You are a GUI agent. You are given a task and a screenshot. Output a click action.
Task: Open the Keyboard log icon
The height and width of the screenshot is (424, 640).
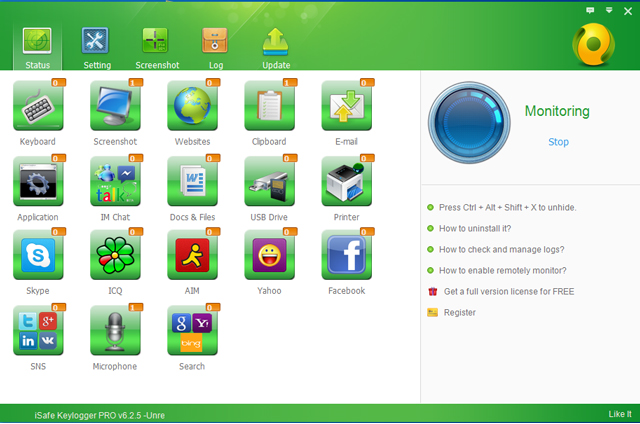(x=37, y=105)
